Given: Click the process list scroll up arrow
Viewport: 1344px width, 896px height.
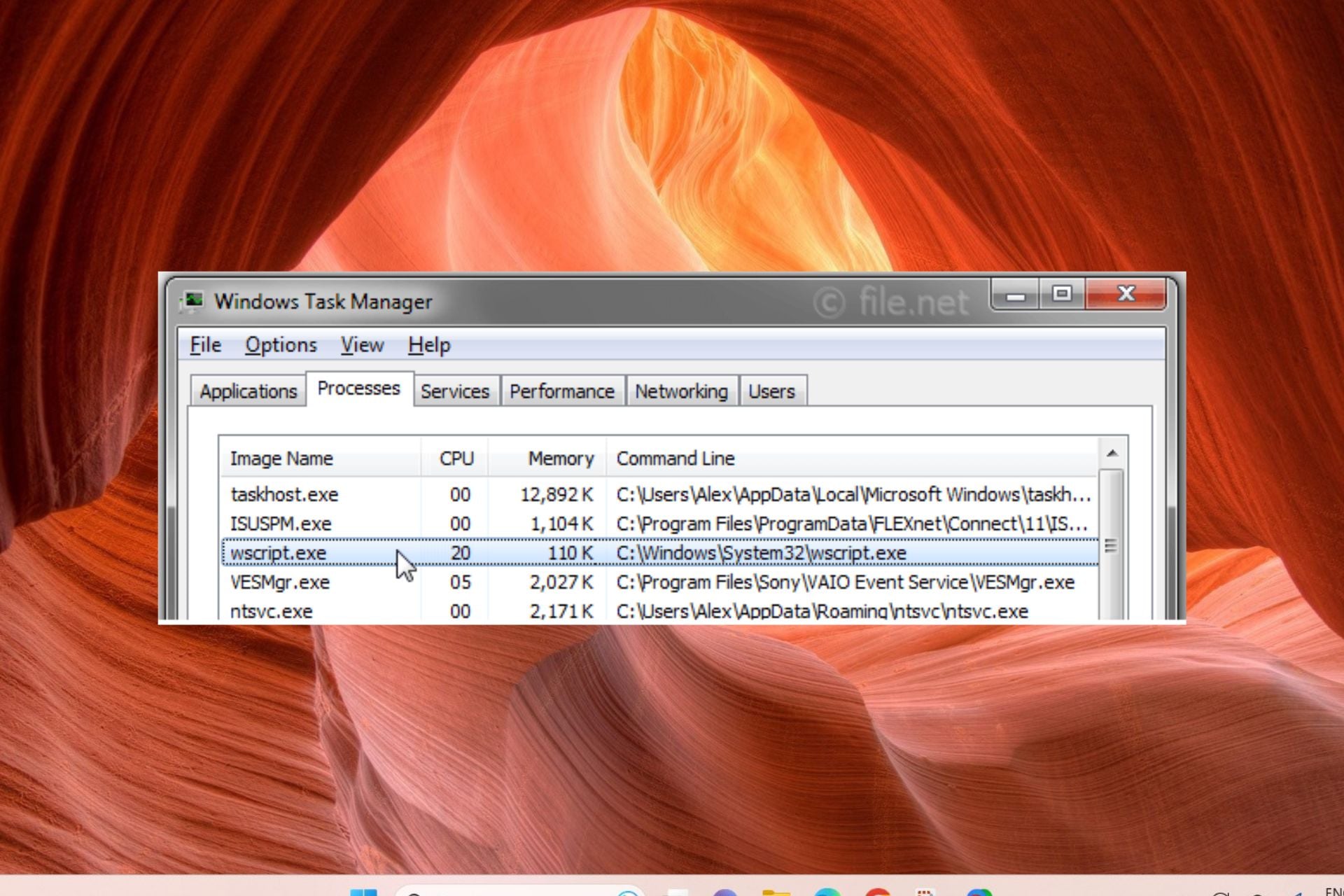Looking at the screenshot, I should pyautogui.click(x=1112, y=454).
